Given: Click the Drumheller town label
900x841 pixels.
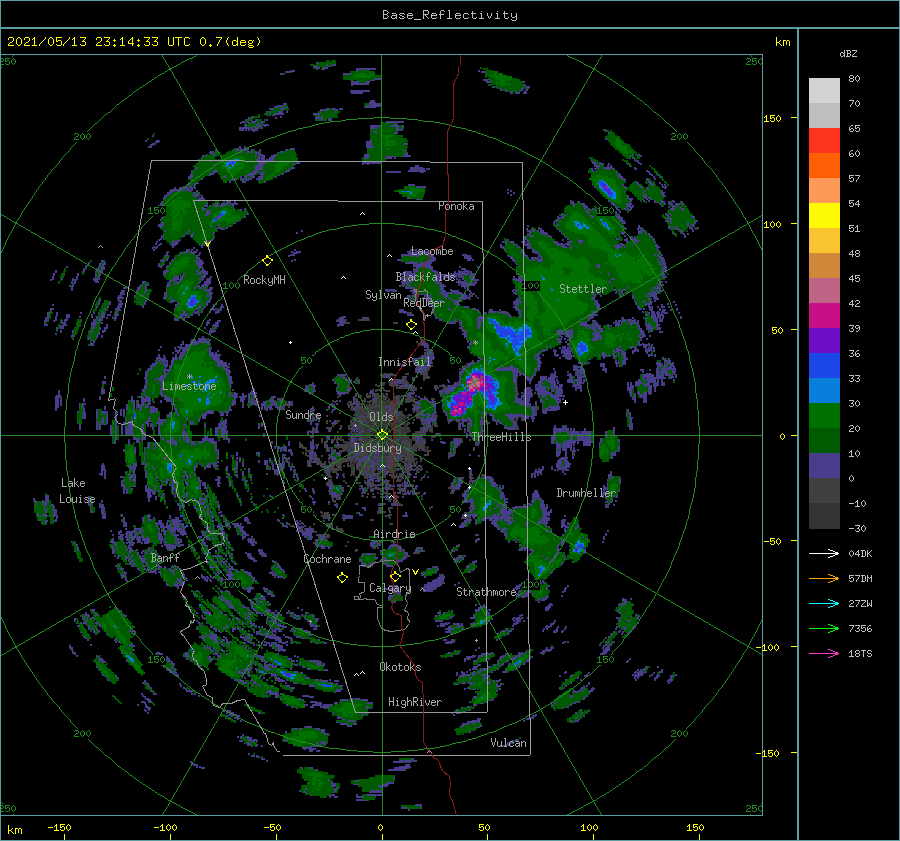Looking at the screenshot, I should click(586, 493).
